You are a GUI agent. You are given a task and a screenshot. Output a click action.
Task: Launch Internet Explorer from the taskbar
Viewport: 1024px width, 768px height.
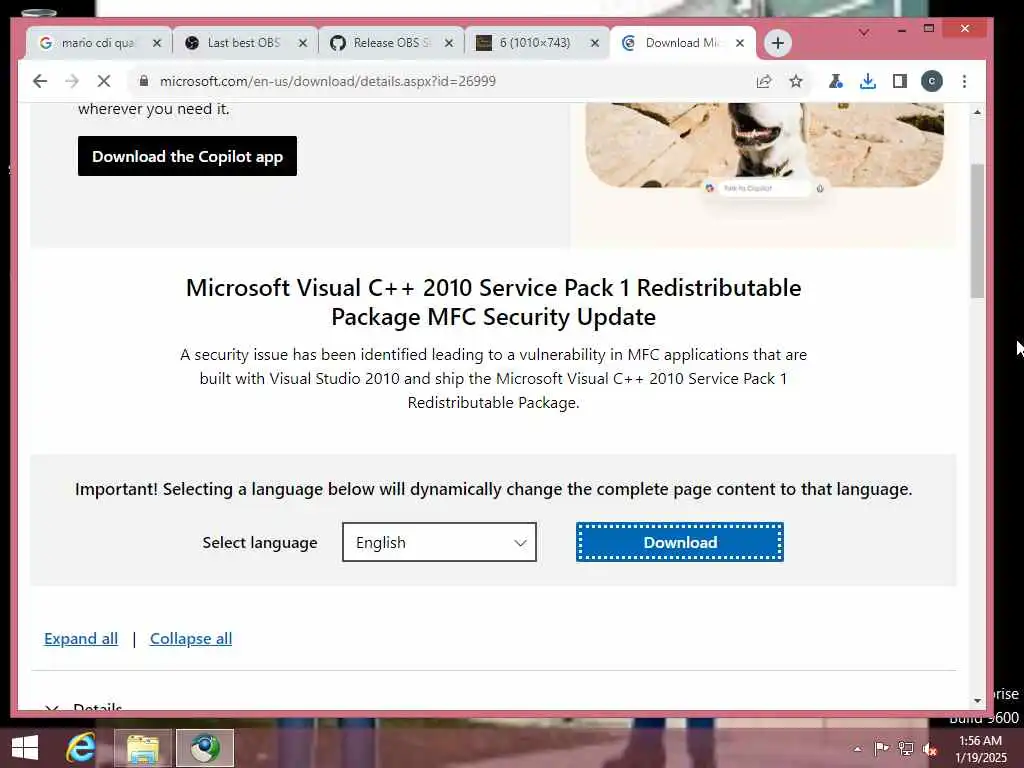[x=81, y=748]
